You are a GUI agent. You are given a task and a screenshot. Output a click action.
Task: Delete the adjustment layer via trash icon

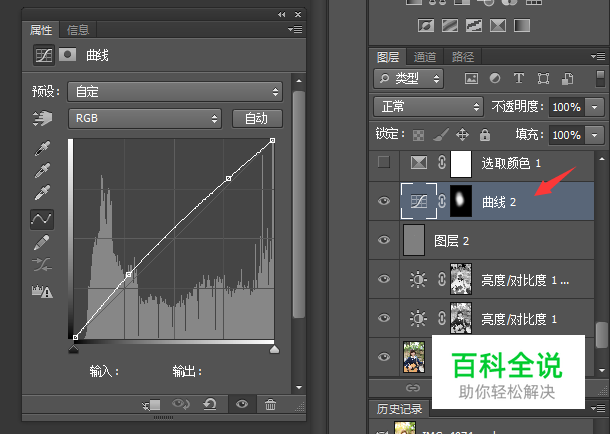coord(270,404)
